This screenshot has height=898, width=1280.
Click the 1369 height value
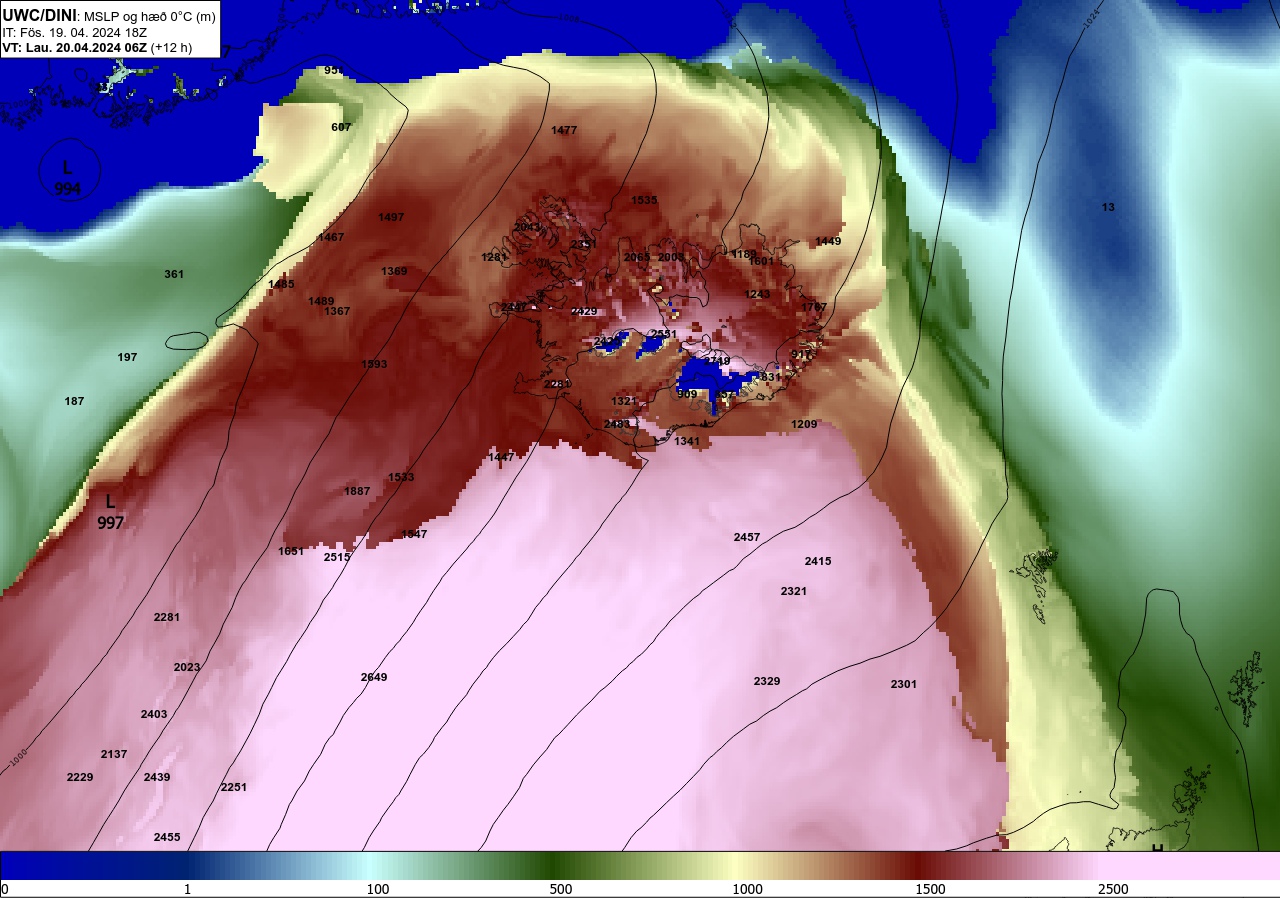394,271
